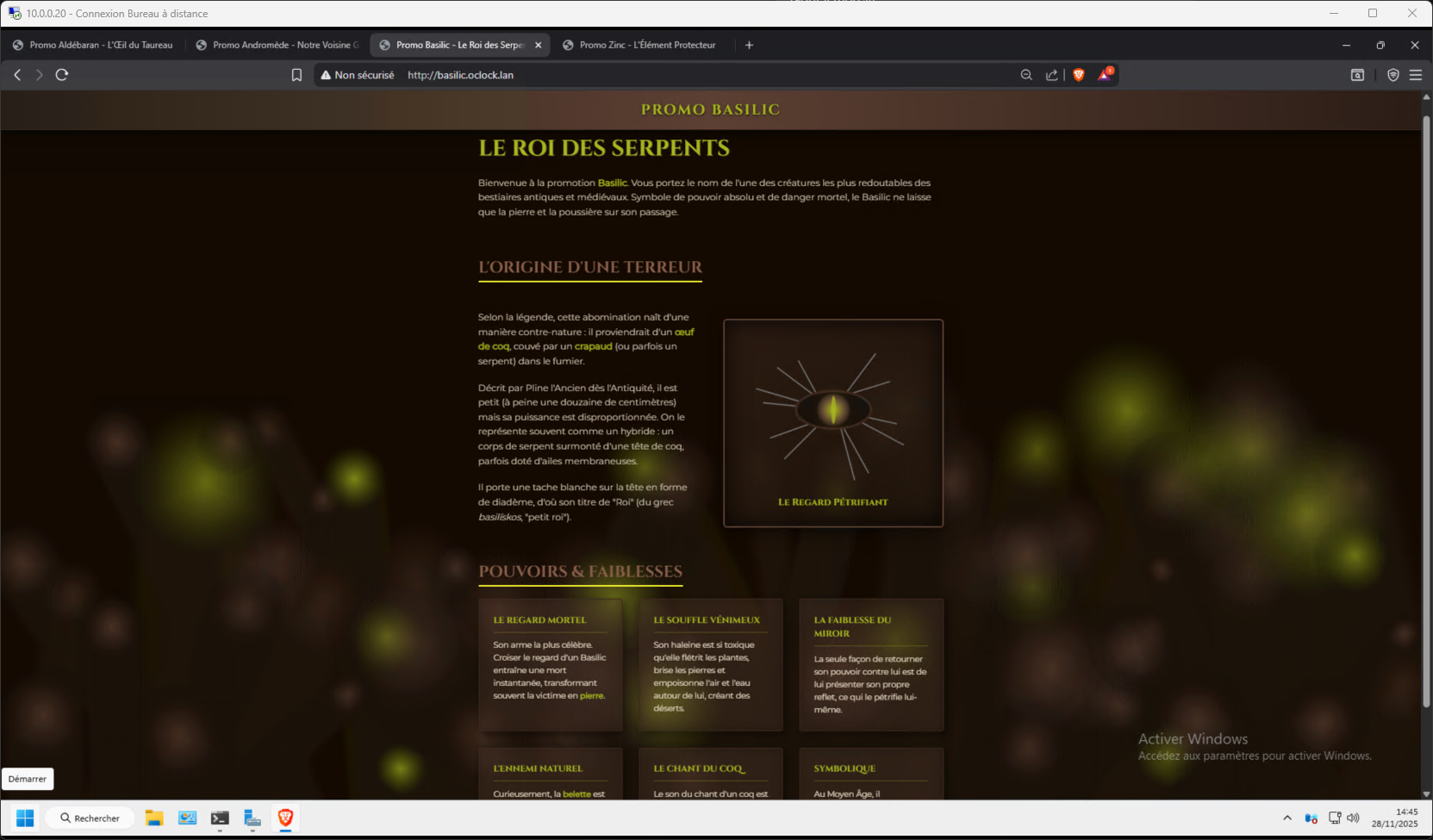Expand hidden system tray icons
Image resolution: width=1433 pixels, height=840 pixels.
pos(1287,818)
